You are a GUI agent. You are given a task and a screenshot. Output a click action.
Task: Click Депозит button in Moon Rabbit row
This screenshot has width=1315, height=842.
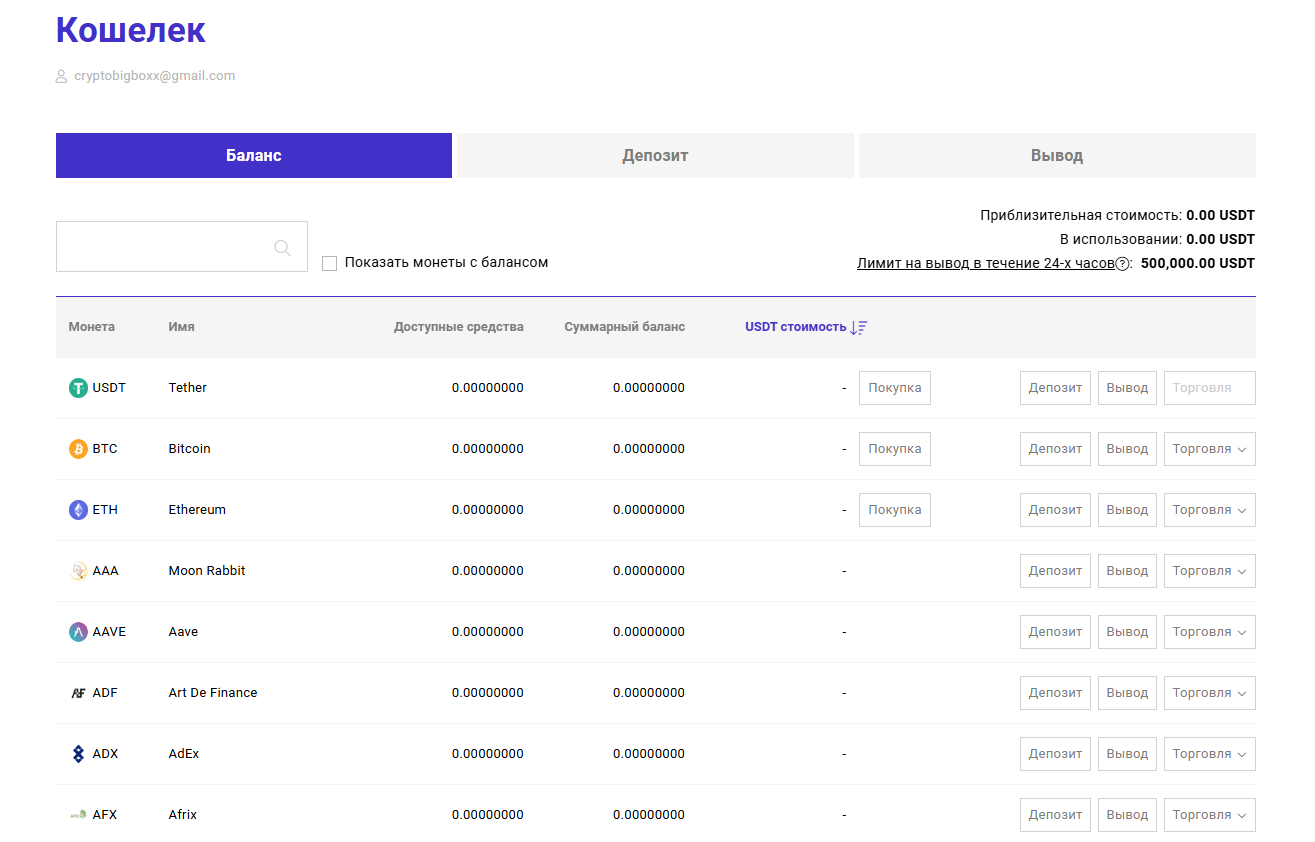pyautogui.click(x=1055, y=571)
